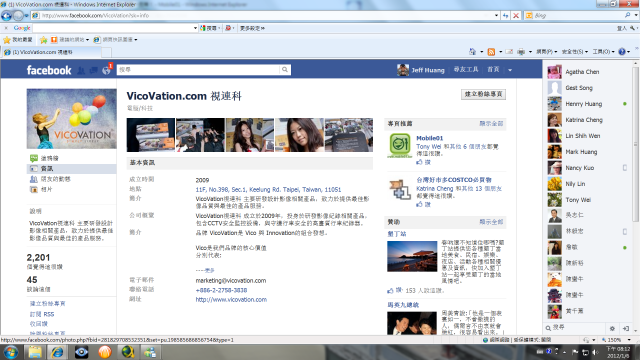Expand the Facebook account dropdown arrow

pos(510,70)
